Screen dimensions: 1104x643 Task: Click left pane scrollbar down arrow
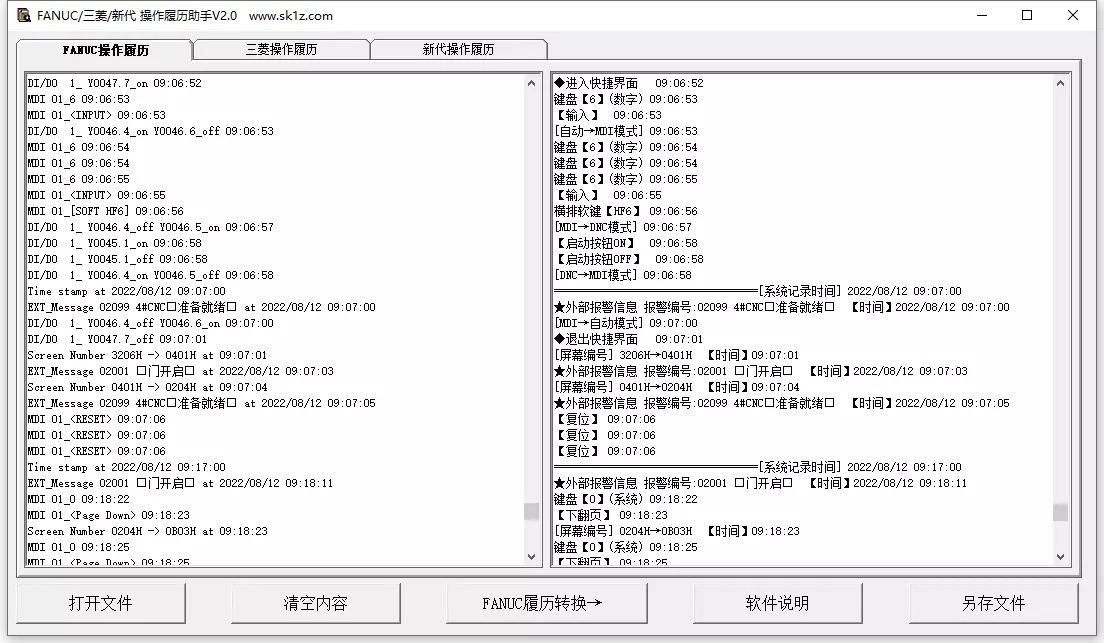click(532, 557)
